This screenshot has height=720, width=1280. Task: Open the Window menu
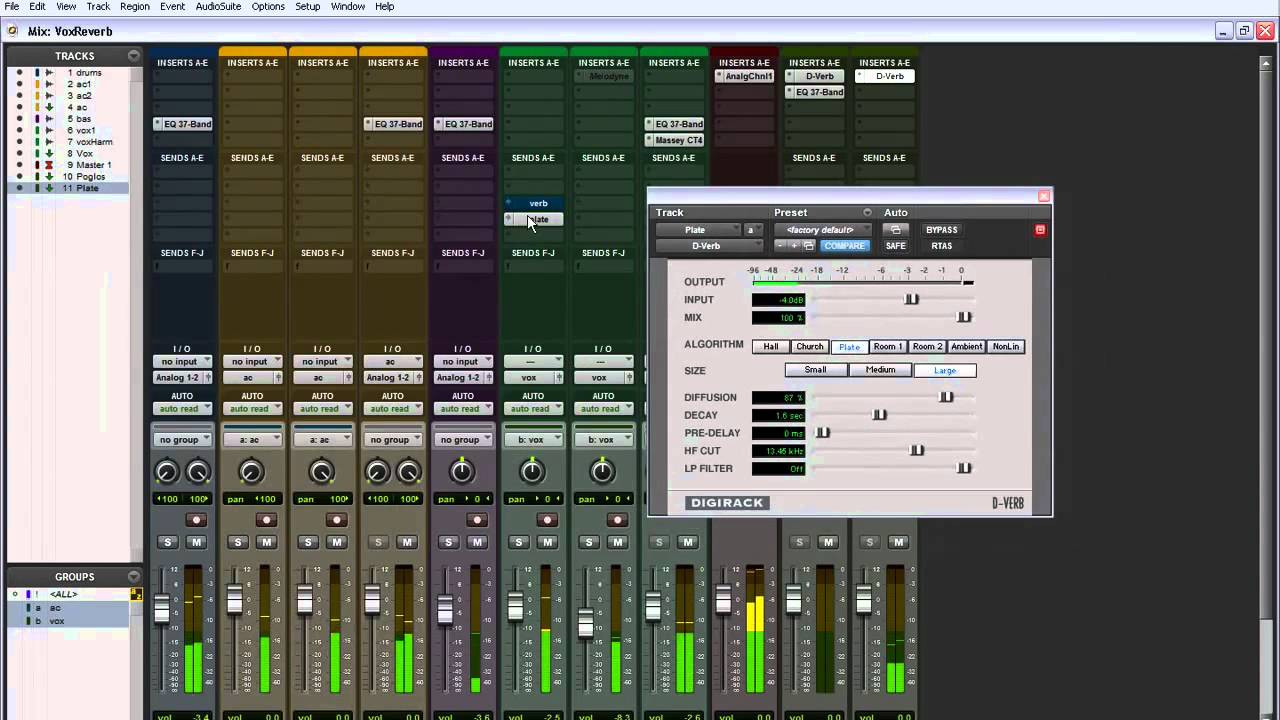pos(348,7)
